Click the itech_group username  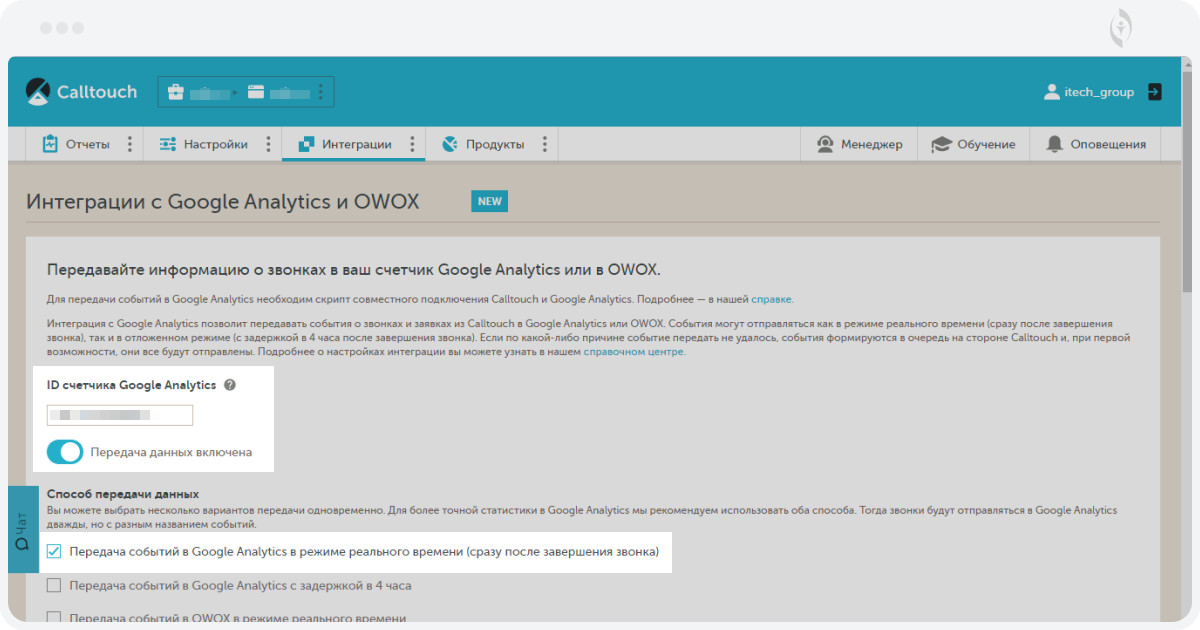click(x=1099, y=92)
